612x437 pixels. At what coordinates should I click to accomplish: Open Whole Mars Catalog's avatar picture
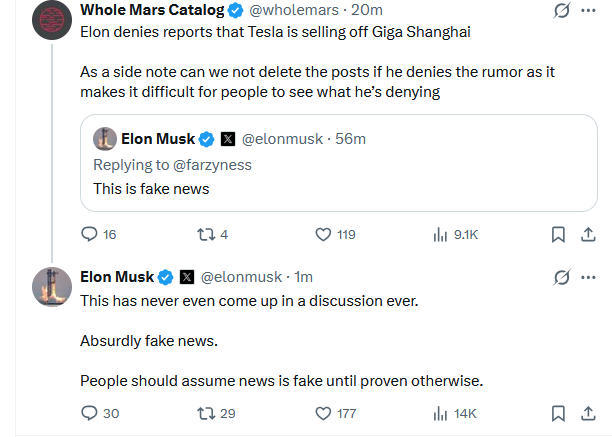[52, 20]
